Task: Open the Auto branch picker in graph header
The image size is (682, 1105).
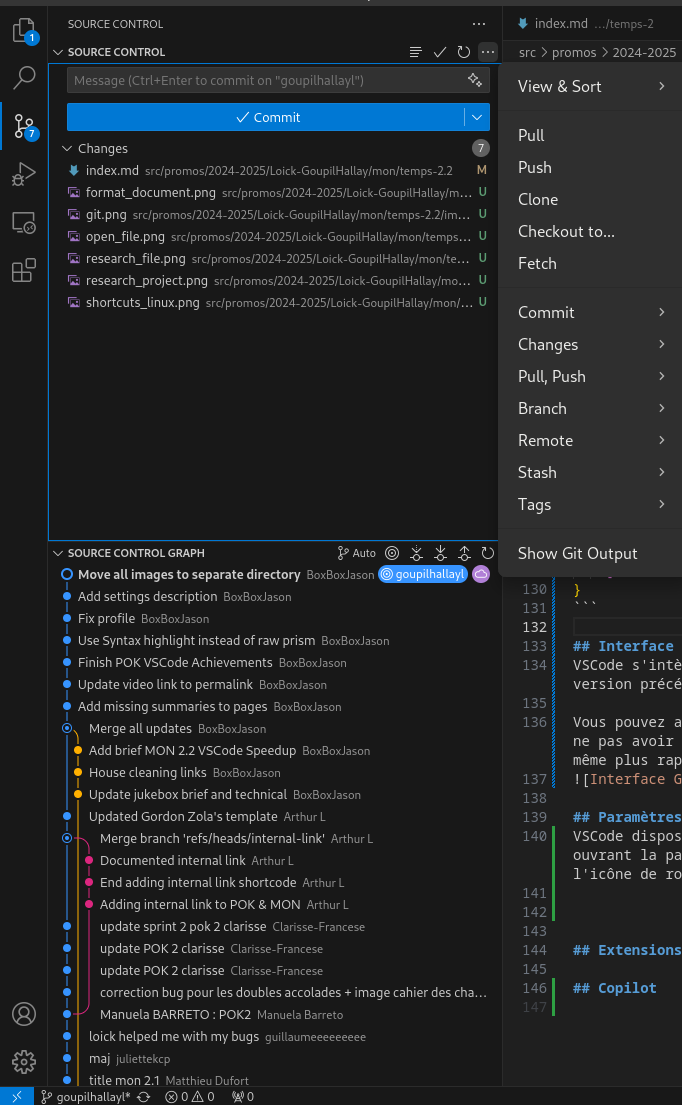Action: 356,553
